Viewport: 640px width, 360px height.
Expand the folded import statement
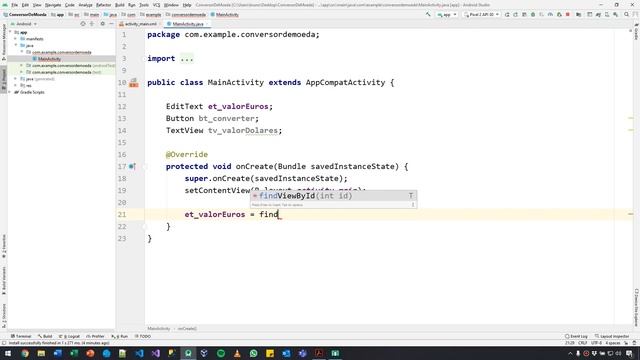point(187,58)
